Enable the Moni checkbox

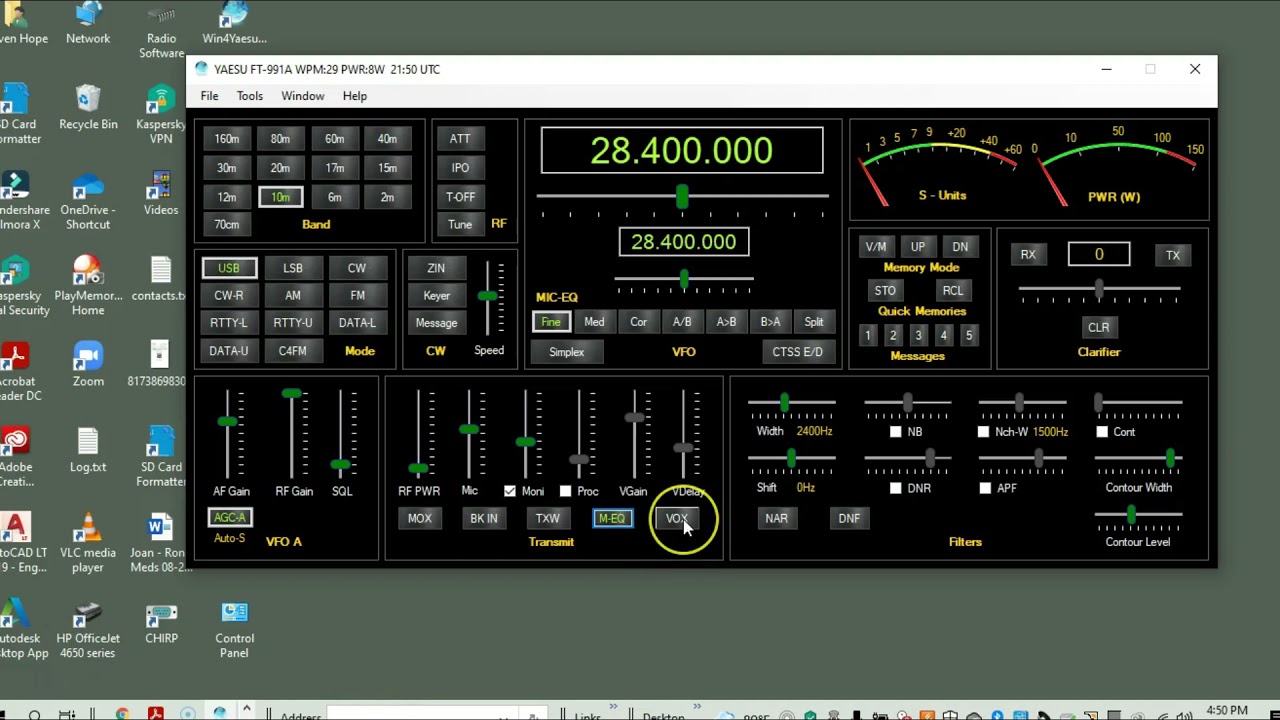point(510,491)
